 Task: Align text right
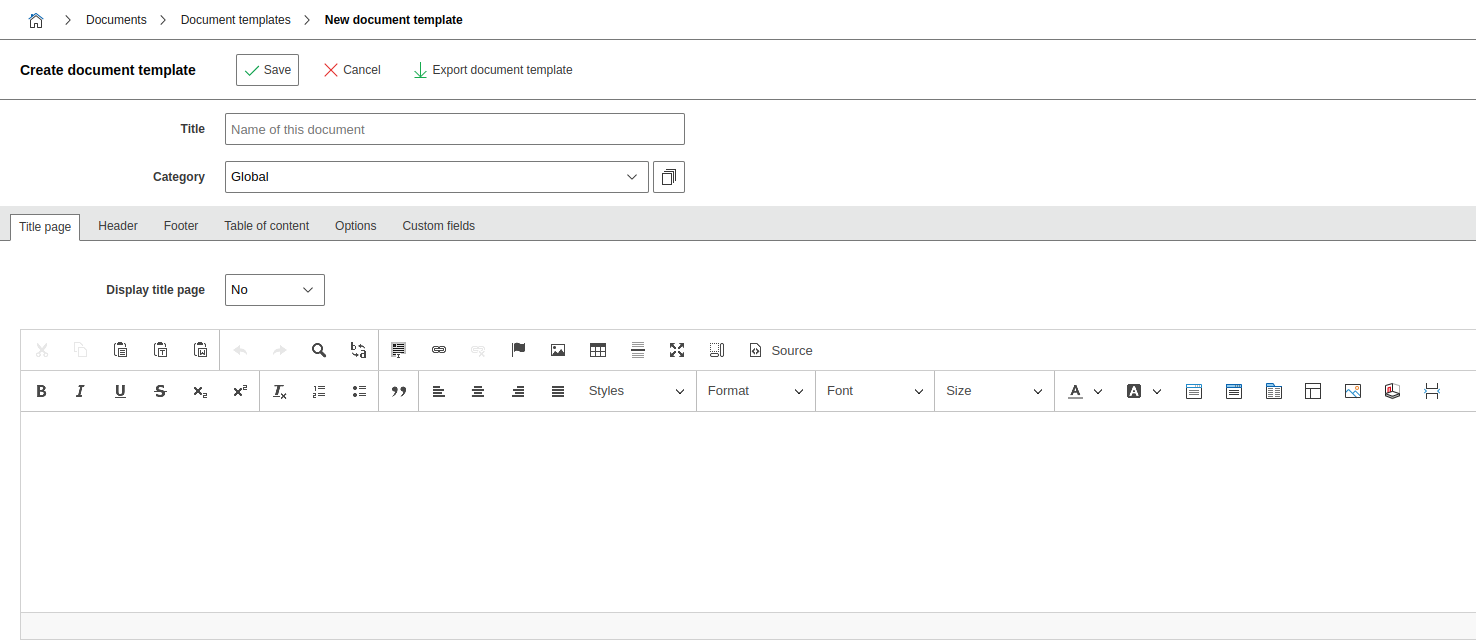point(518,391)
